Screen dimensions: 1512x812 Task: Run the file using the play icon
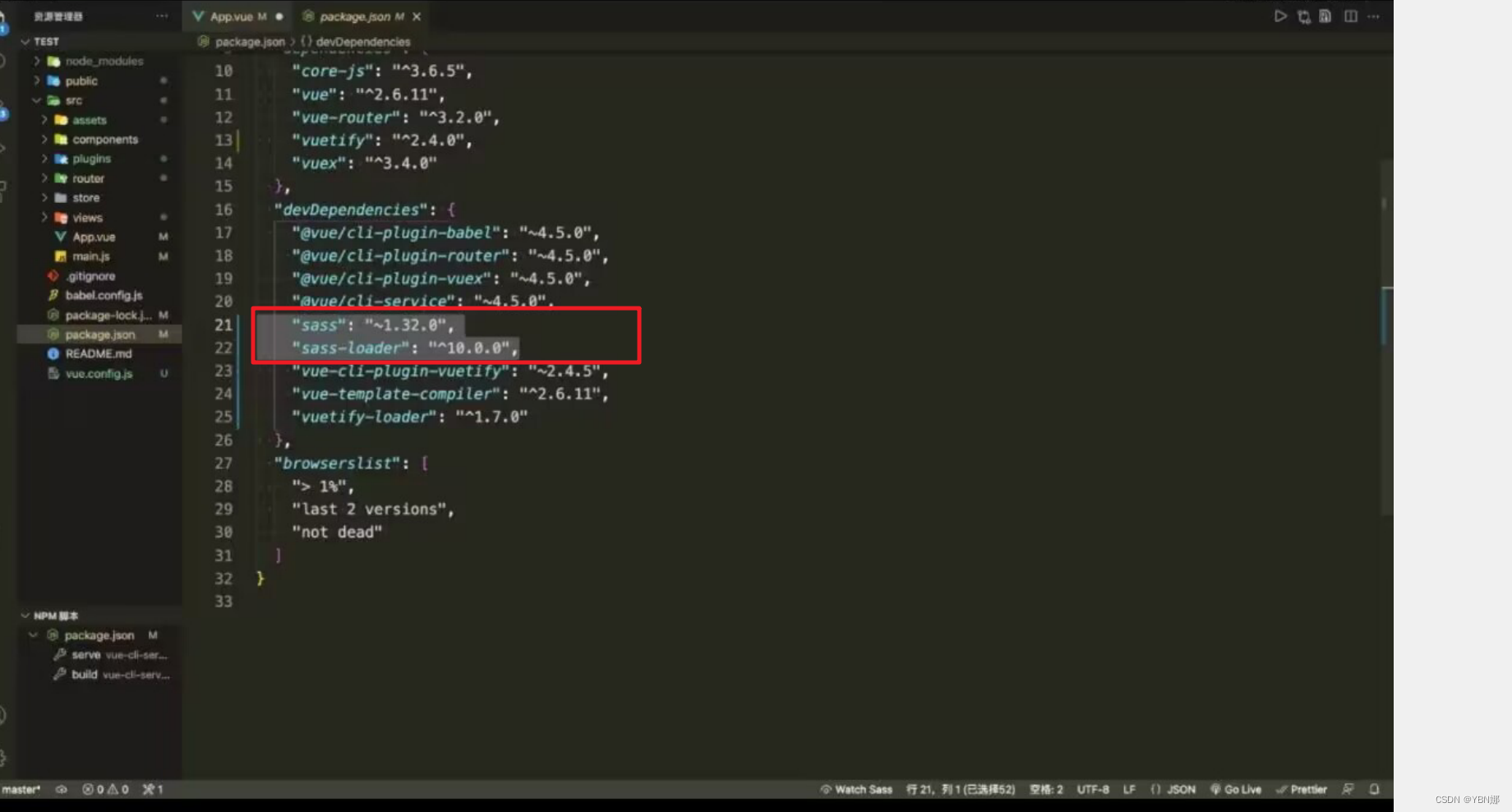coord(1280,16)
